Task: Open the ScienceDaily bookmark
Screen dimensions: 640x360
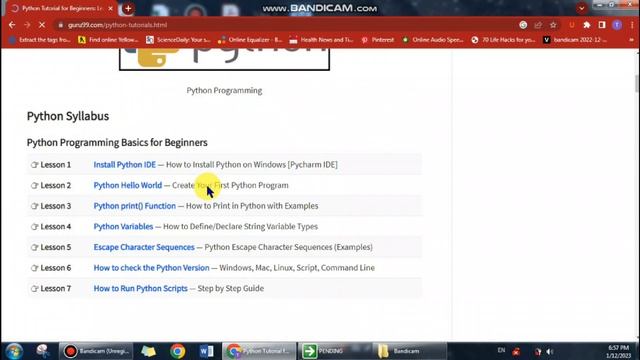Action: [178, 40]
